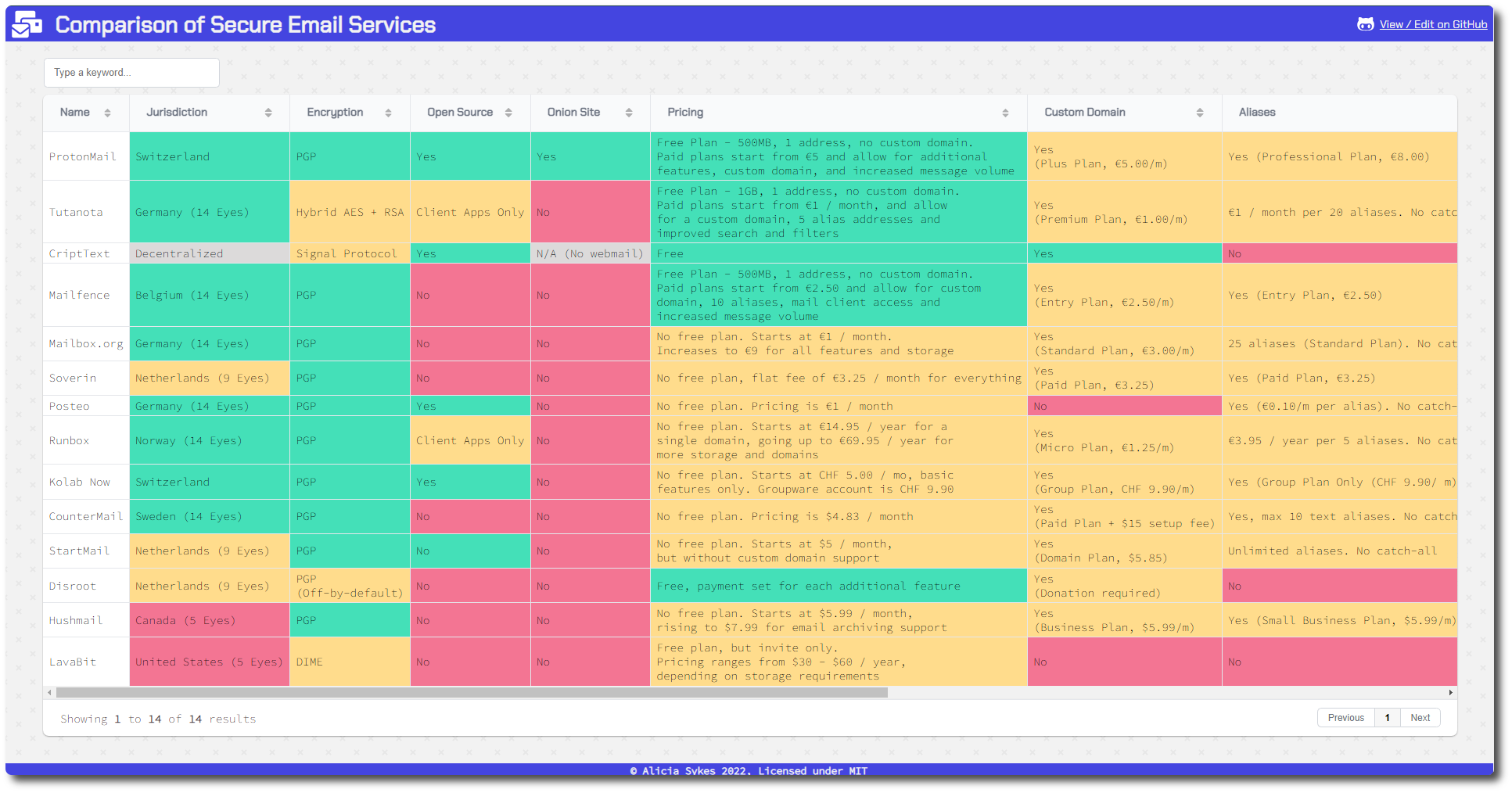Select the Mailfence name cell

86,295
